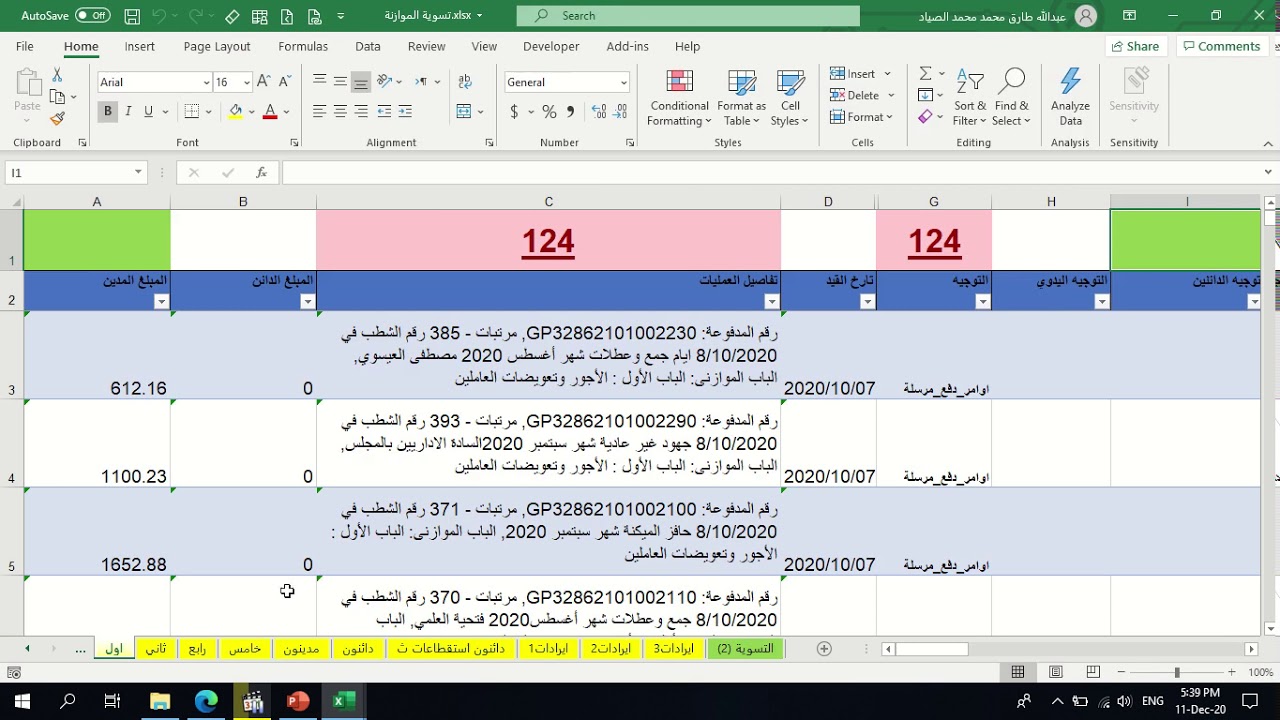Image resolution: width=1280 pixels, height=720 pixels.
Task: Click Insert cells button
Action: coord(853,74)
